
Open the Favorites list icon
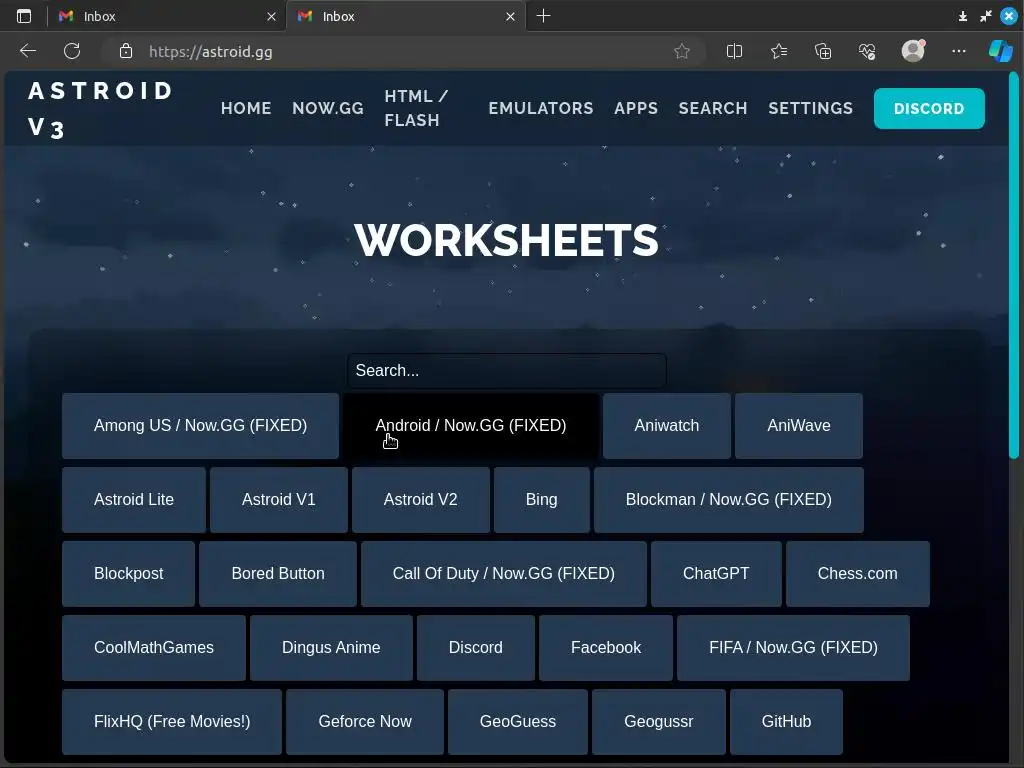point(778,51)
